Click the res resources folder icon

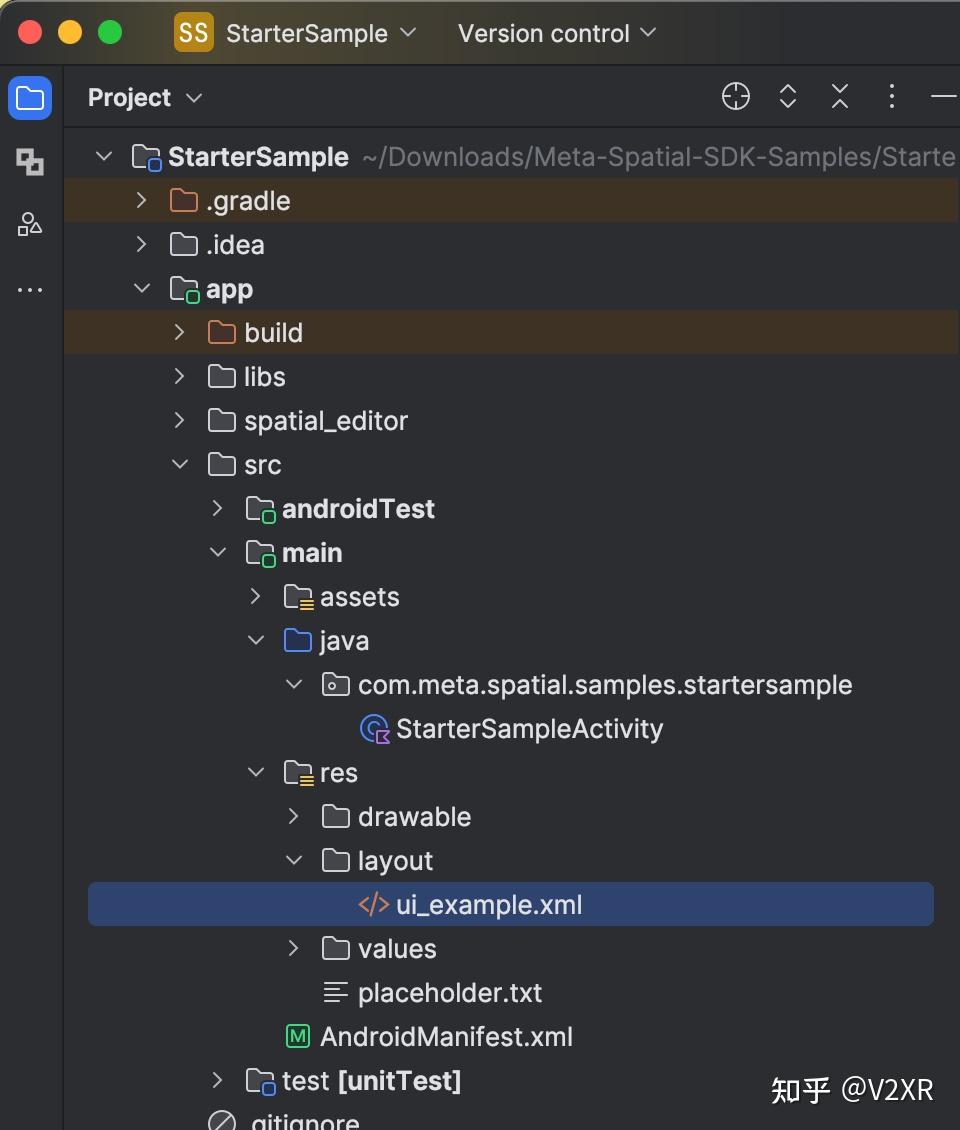[x=298, y=773]
